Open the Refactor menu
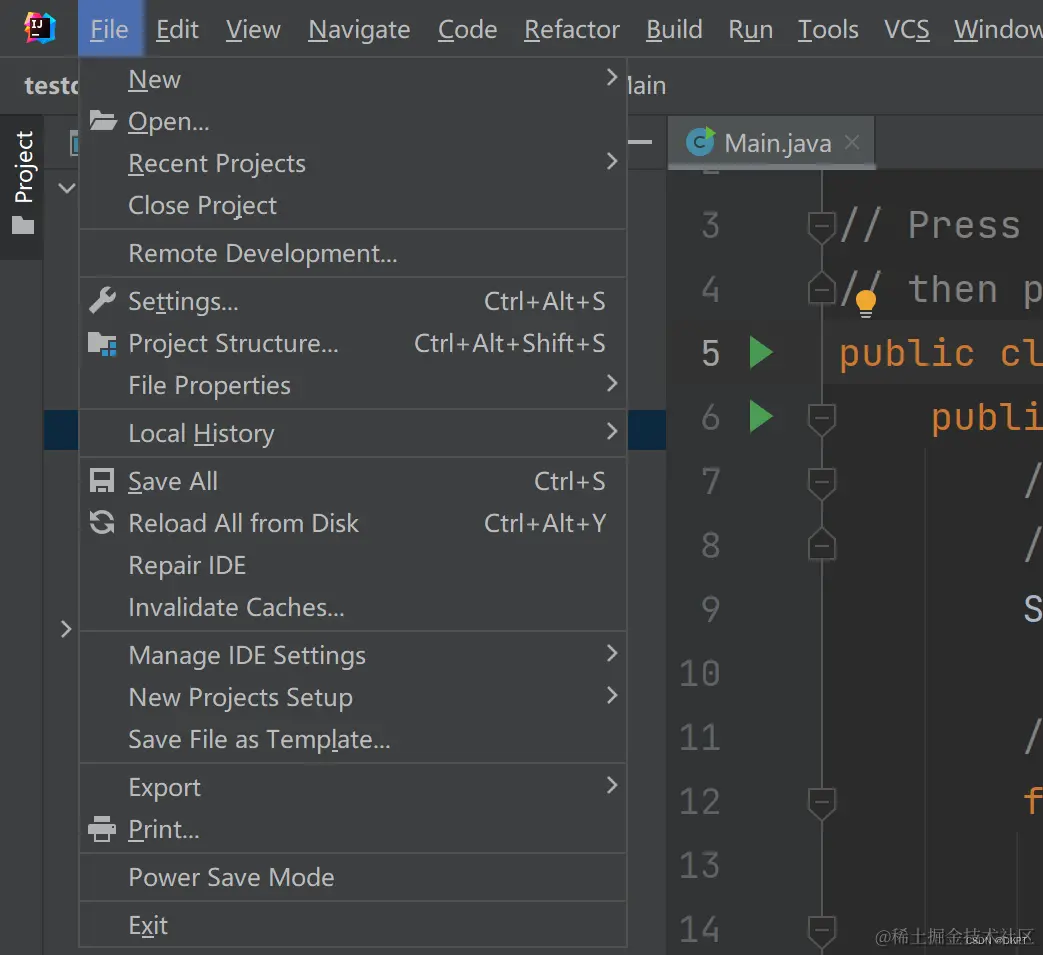Viewport: 1043px width, 955px height. [x=571, y=29]
